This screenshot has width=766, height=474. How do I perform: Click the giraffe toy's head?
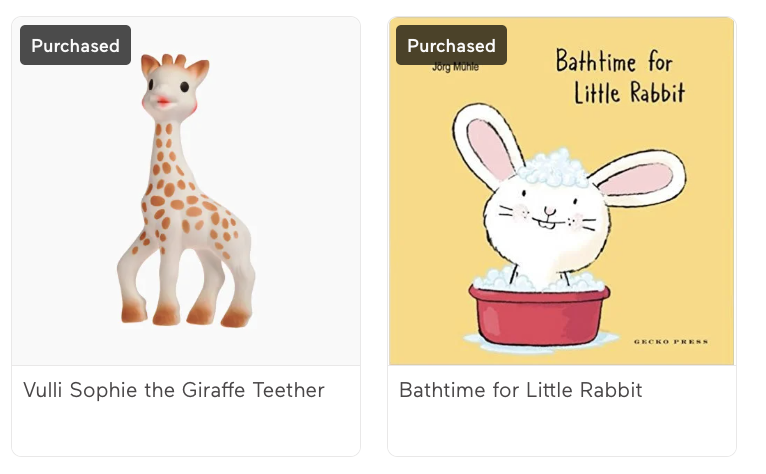click(172, 88)
